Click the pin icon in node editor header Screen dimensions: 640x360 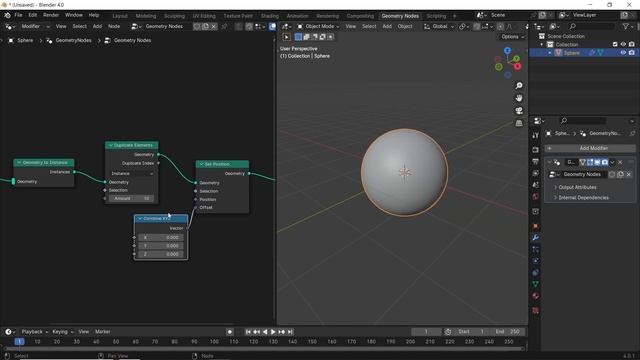click(x=224, y=27)
